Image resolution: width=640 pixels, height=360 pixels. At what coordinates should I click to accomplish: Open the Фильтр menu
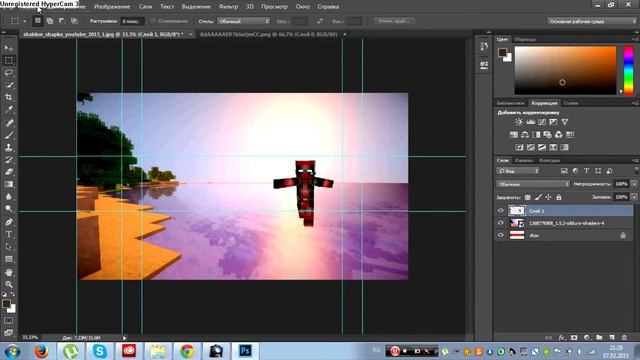tap(228, 7)
